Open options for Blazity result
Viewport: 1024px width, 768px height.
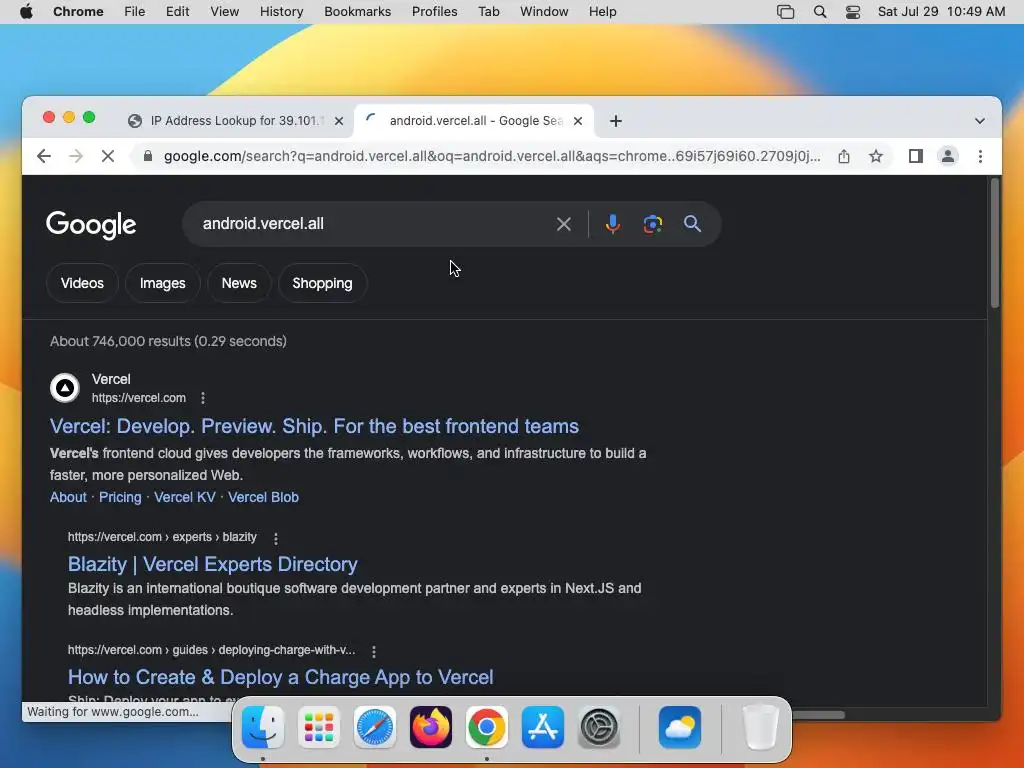(276, 538)
